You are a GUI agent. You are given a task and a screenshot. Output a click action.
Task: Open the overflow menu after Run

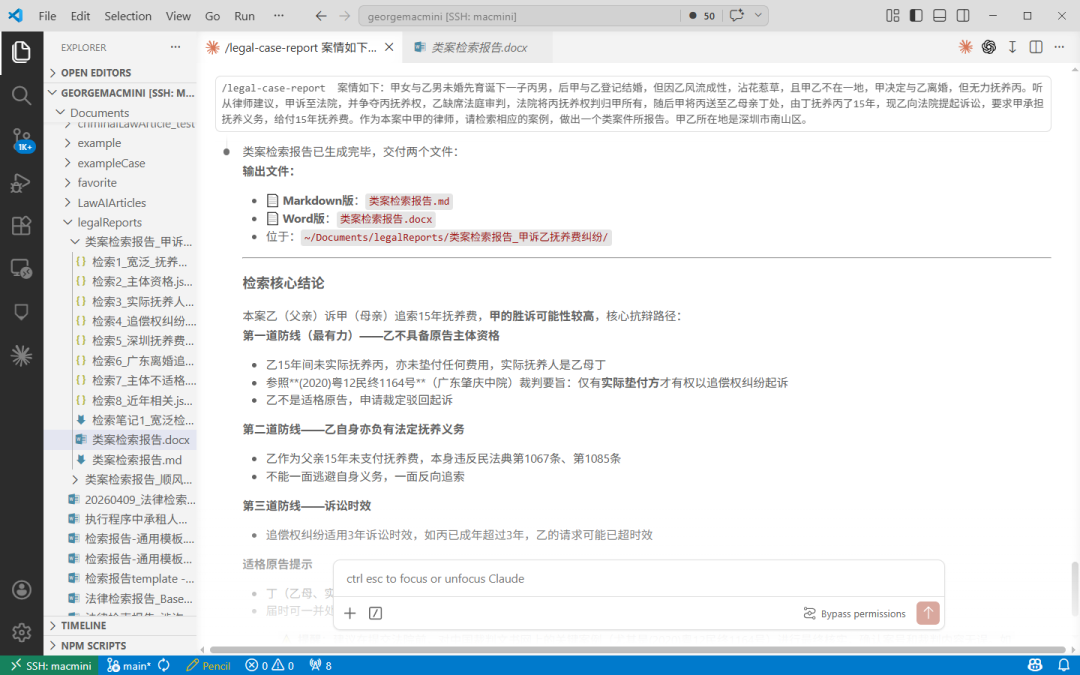pos(278,16)
